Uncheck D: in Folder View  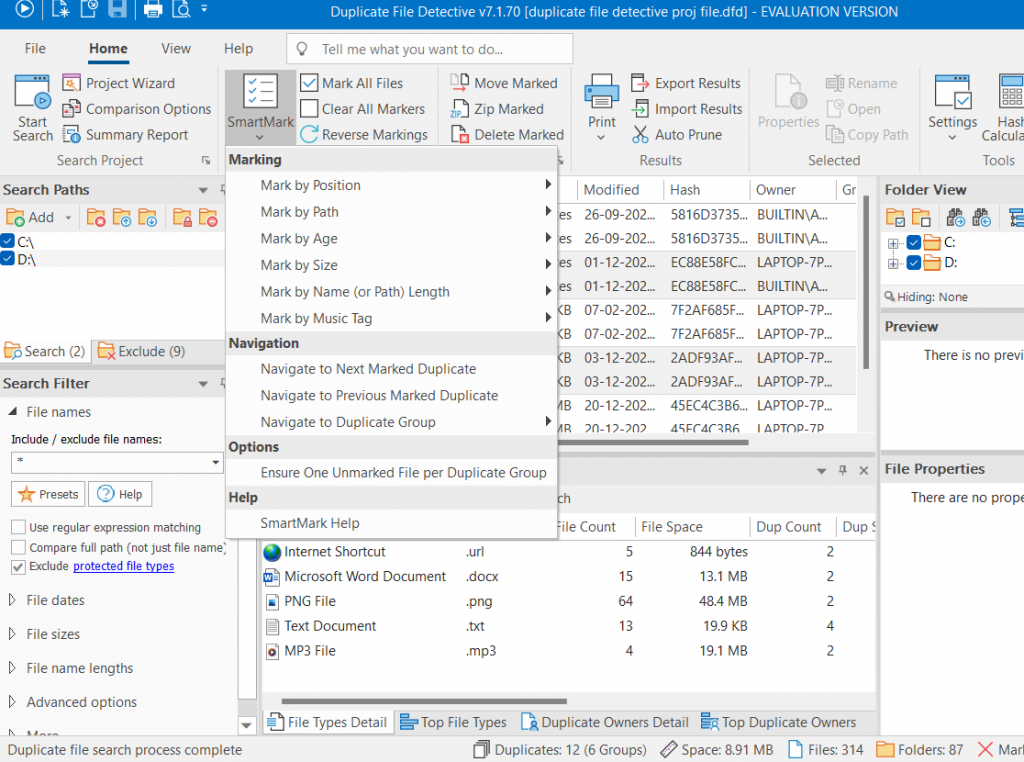(914, 263)
